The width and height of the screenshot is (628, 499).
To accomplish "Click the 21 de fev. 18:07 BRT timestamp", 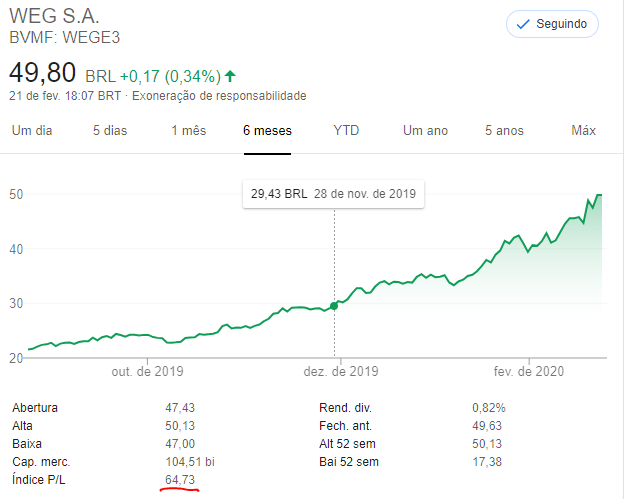I will (x=65, y=96).
